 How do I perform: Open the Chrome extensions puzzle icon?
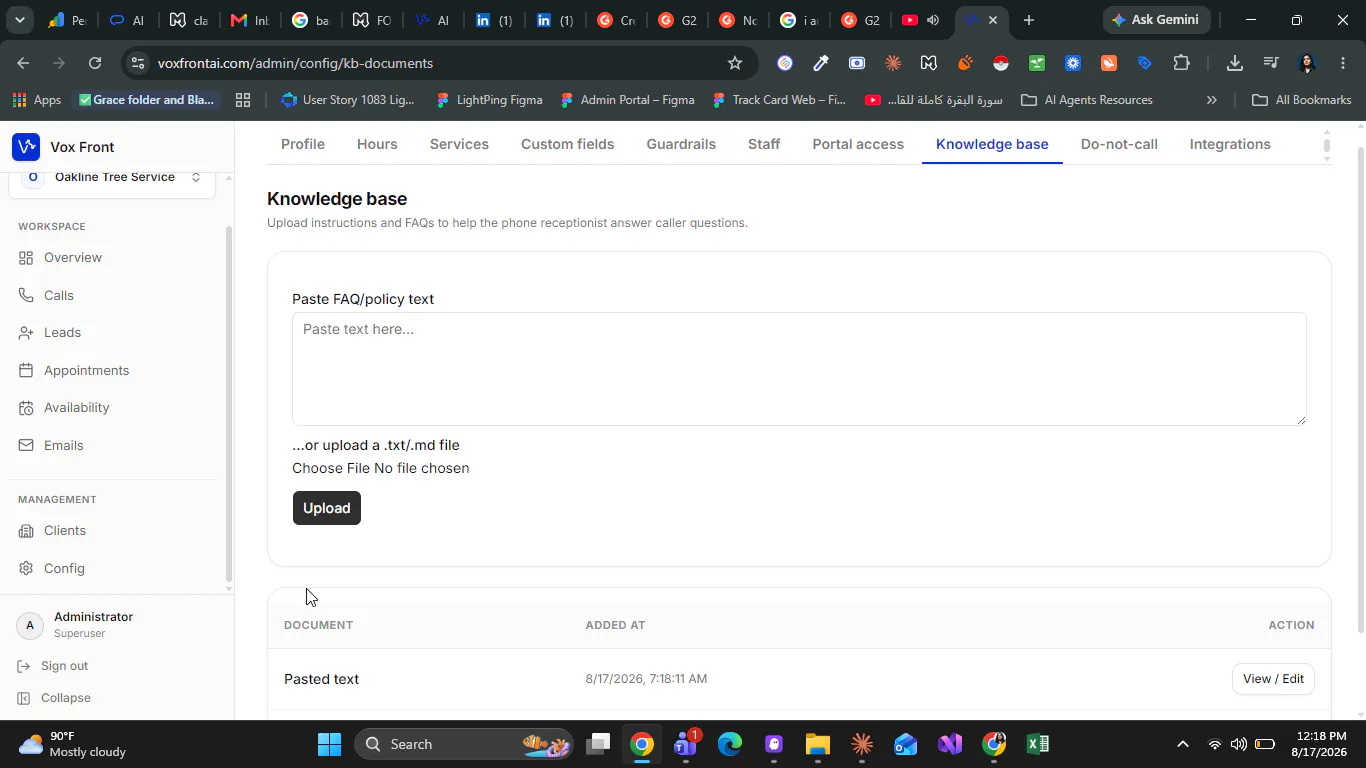1181,63
